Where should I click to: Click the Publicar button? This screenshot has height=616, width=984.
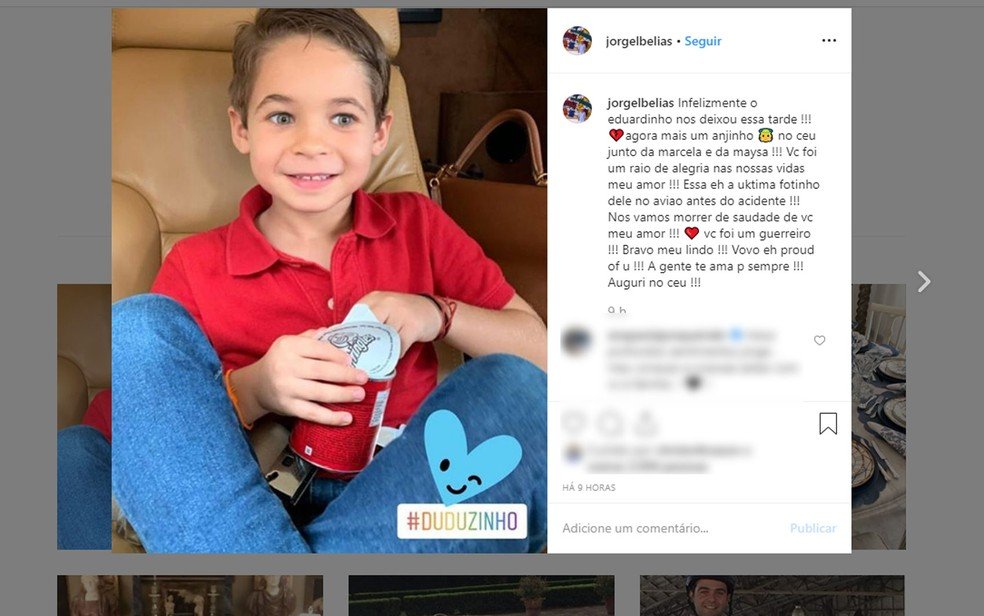pyautogui.click(x=813, y=528)
